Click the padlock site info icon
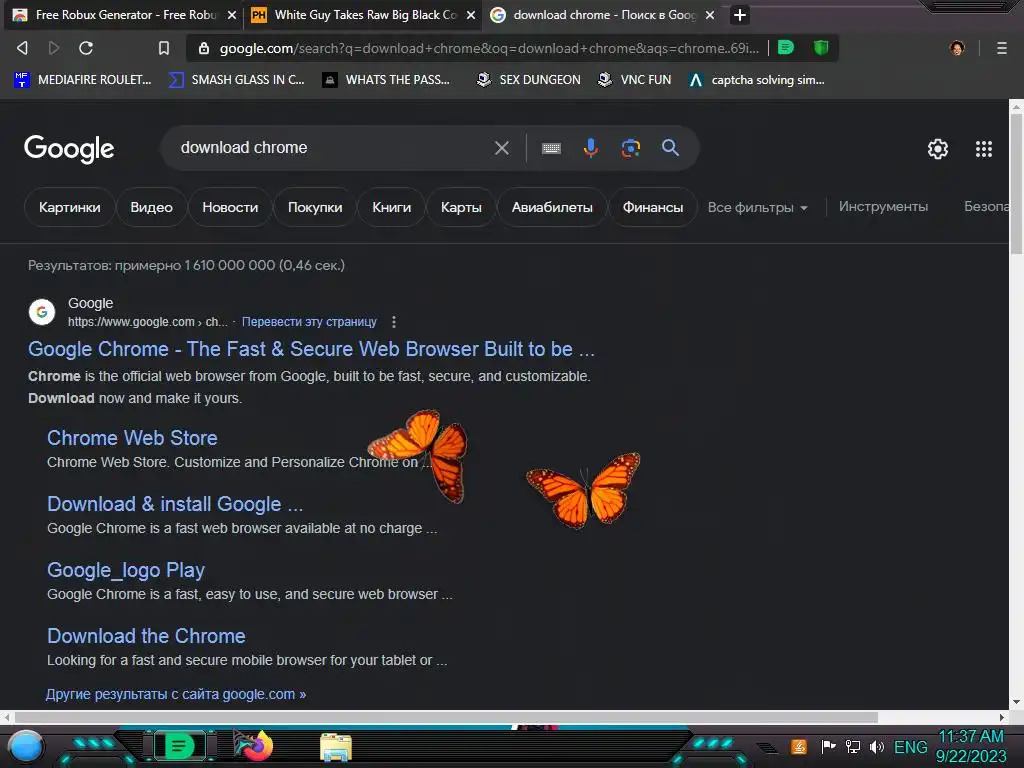1024x768 pixels. coord(204,48)
